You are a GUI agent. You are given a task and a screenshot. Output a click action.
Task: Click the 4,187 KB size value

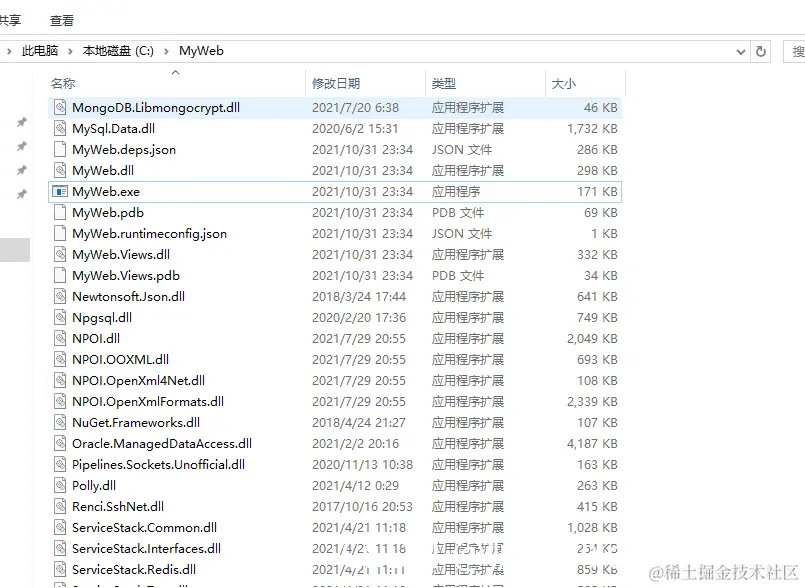point(592,444)
